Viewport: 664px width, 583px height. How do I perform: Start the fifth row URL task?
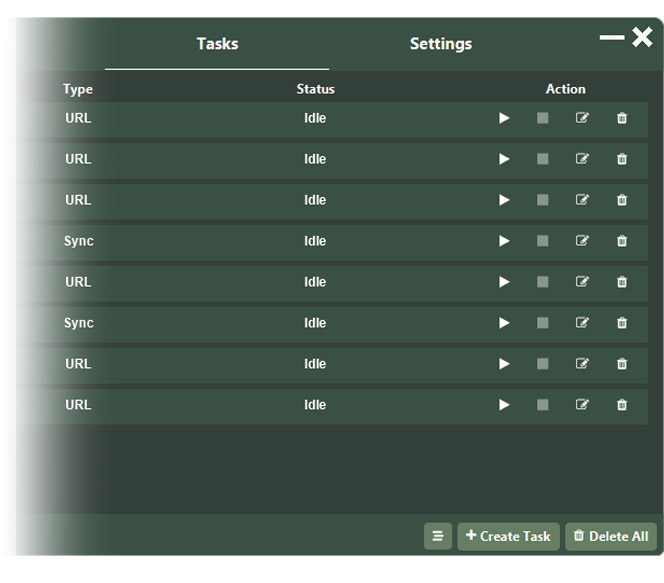coord(504,282)
